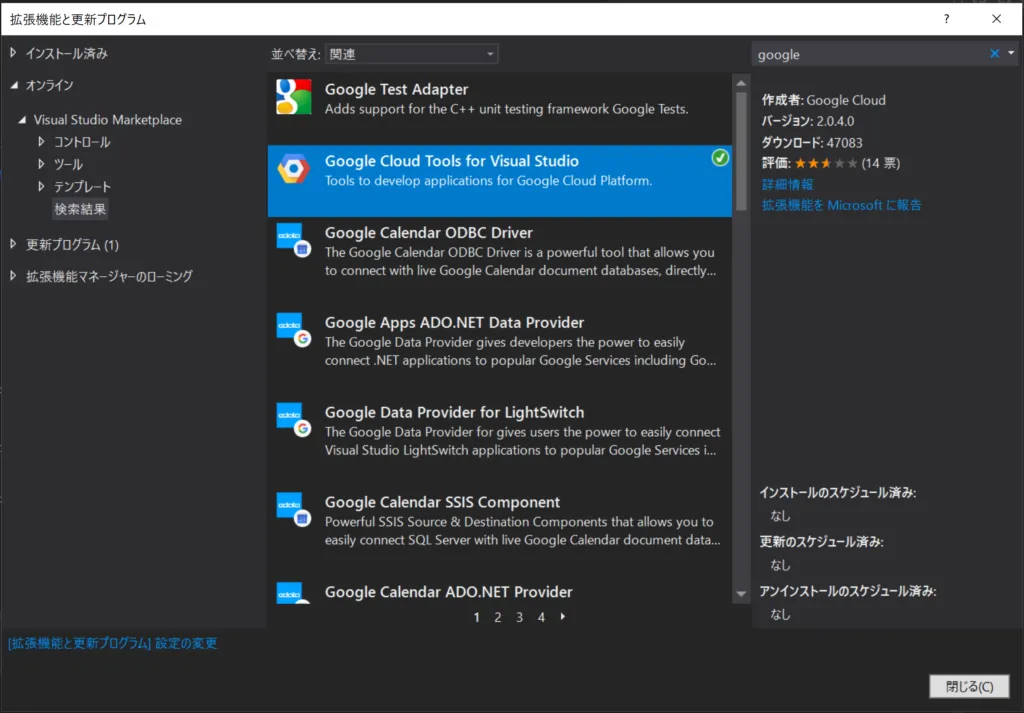
Task: Click the Google Cloud Tools hexagon icon
Action: [x=293, y=169]
